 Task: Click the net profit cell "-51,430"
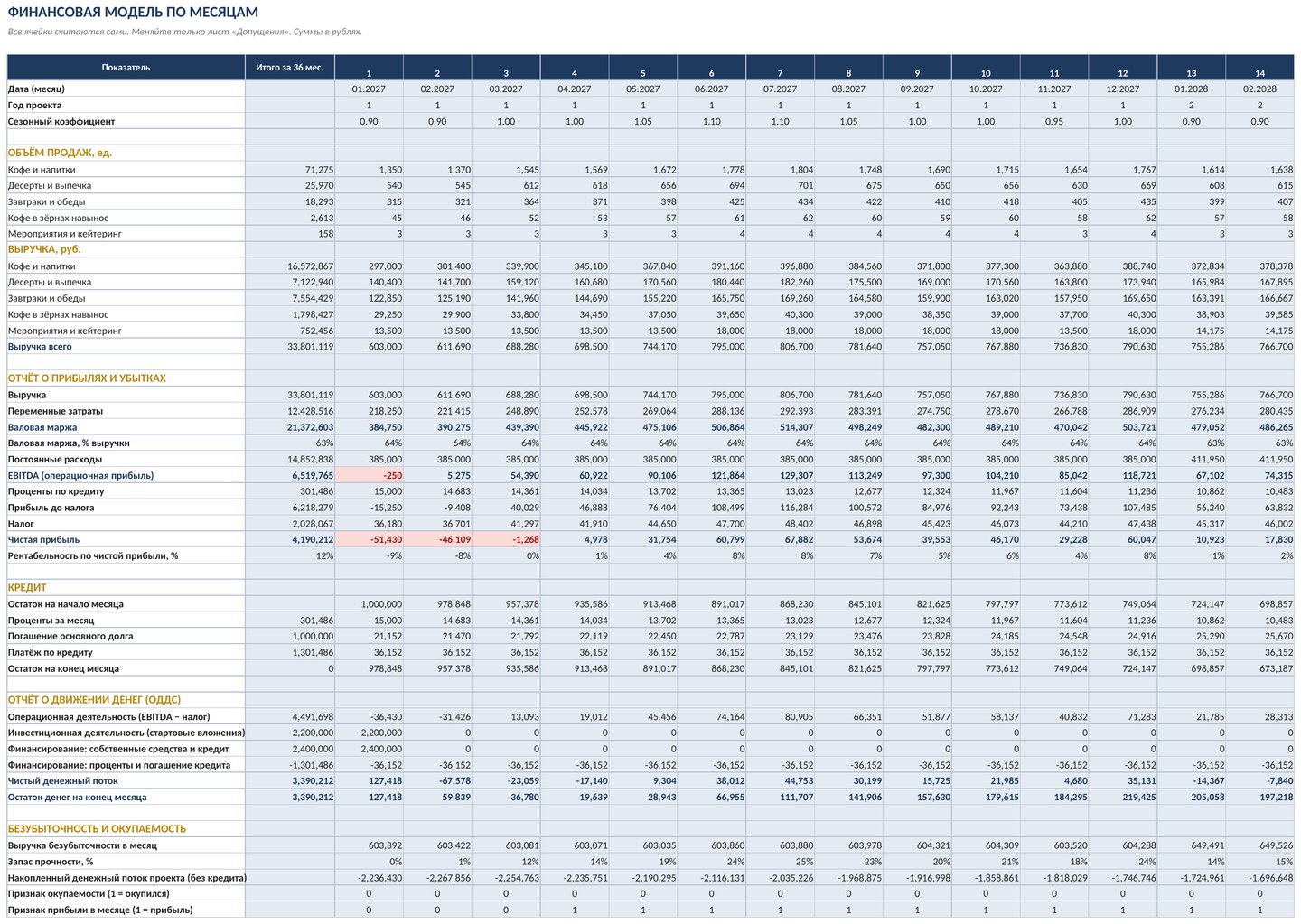point(370,540)
